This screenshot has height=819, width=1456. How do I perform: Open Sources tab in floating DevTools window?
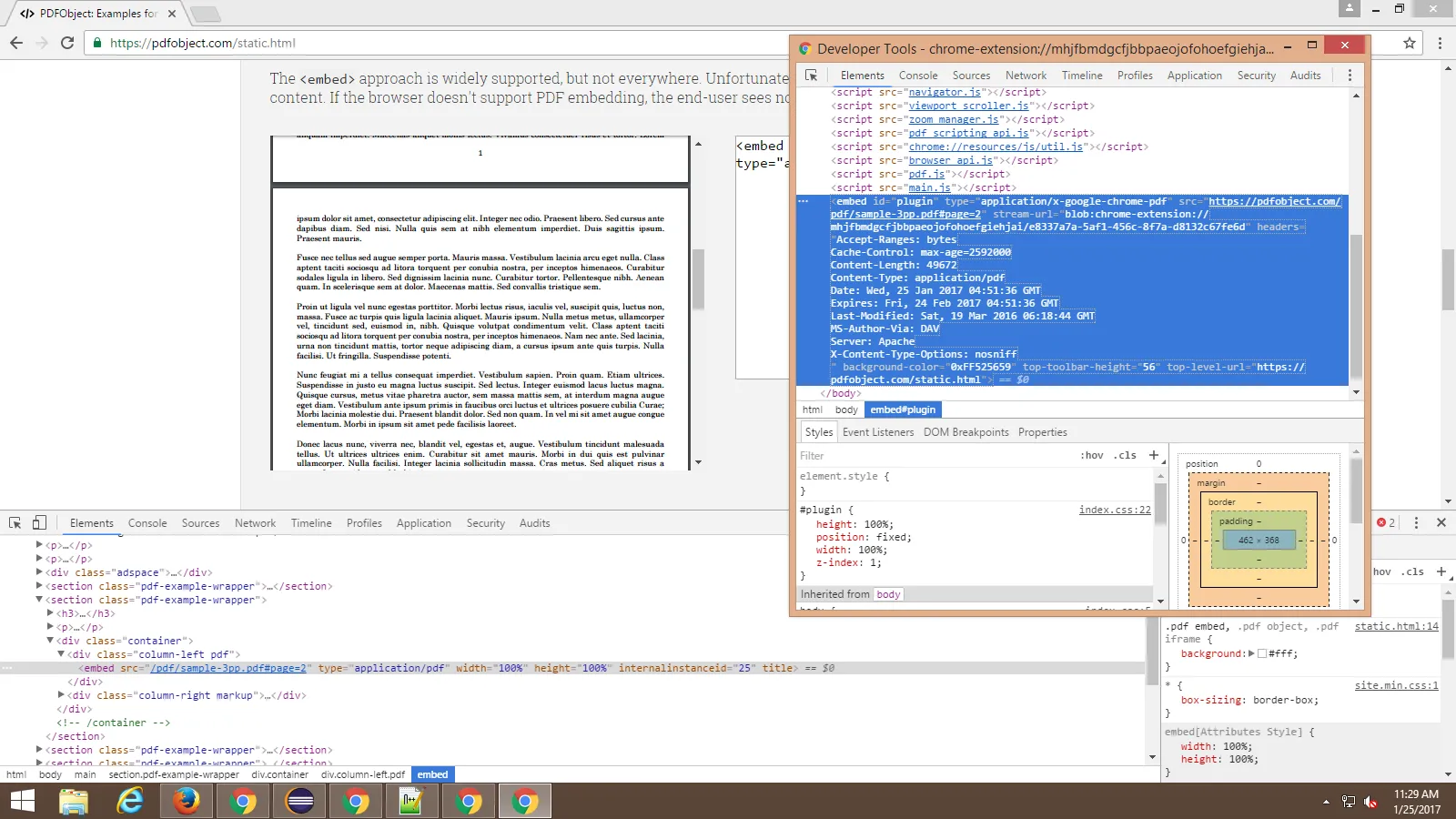coord(971,76)
